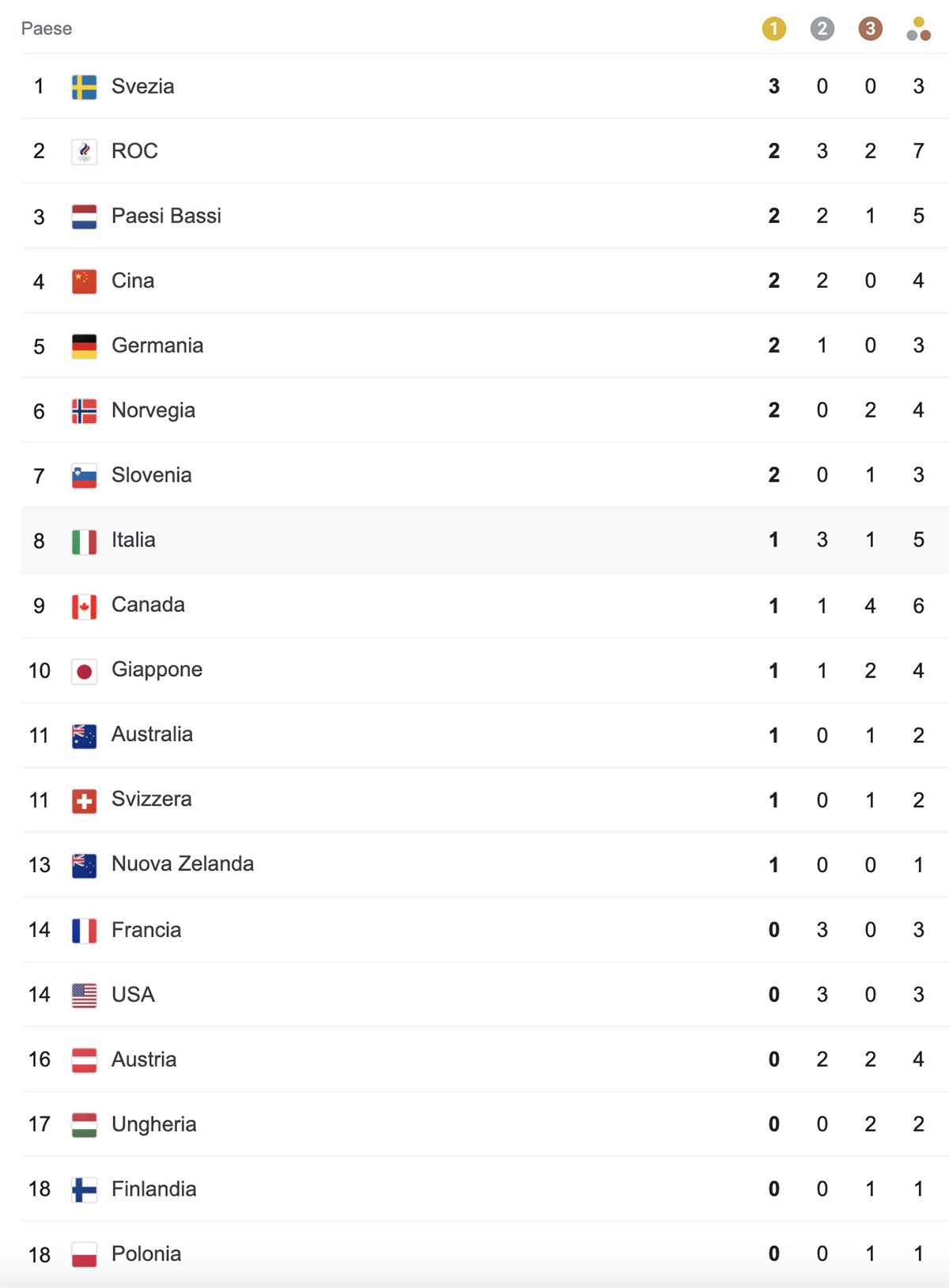Viewport: 949px width, 1288px height.
Task: Click the ROC team emblem icon
Action: [85, 152]
